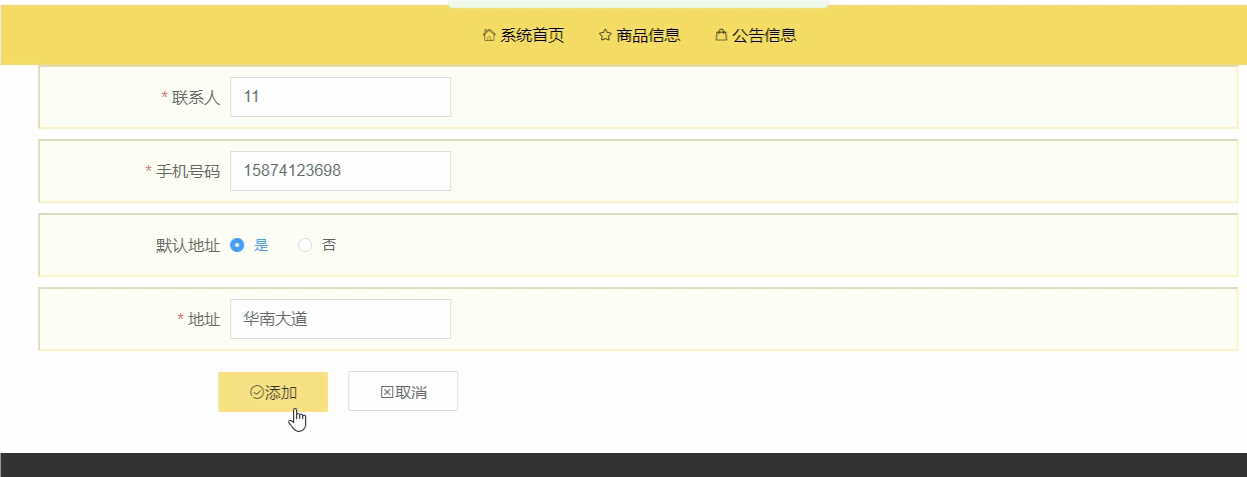Click the 联系人 field label
This screenshot has width=1247, height=477.
pos(196,97)
